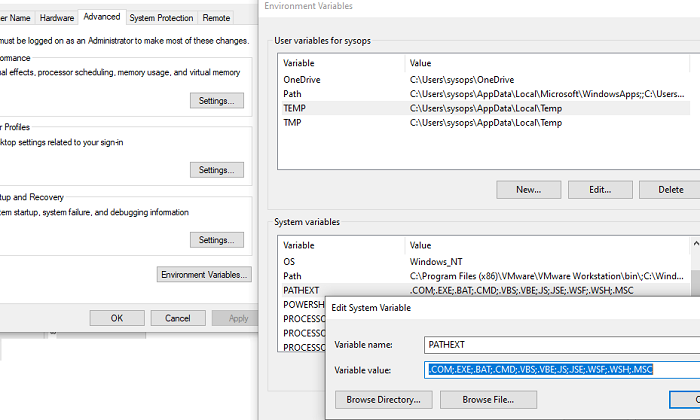Click Variable column header in system variables

[x=342, y=245]
